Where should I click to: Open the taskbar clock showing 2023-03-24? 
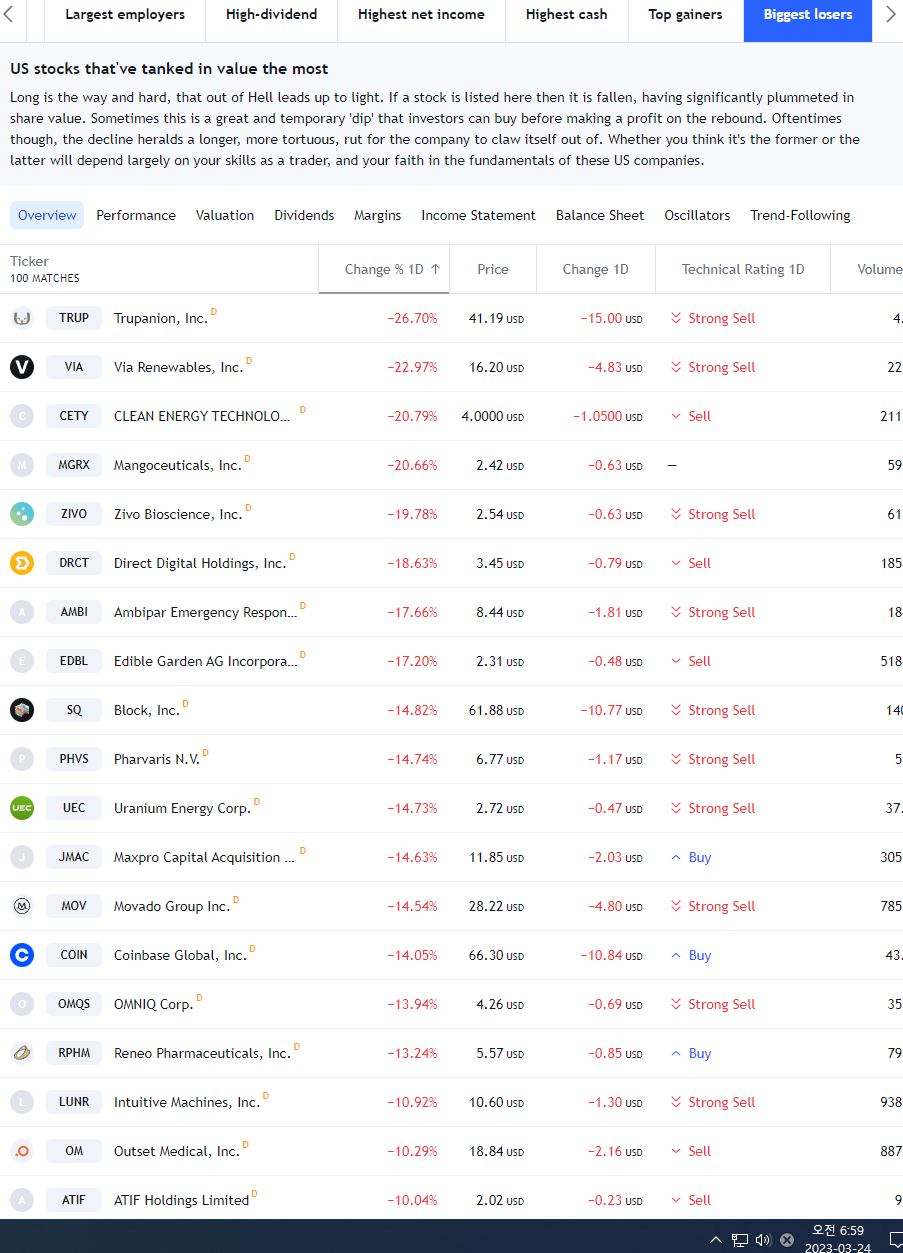tap(838, 1240)
